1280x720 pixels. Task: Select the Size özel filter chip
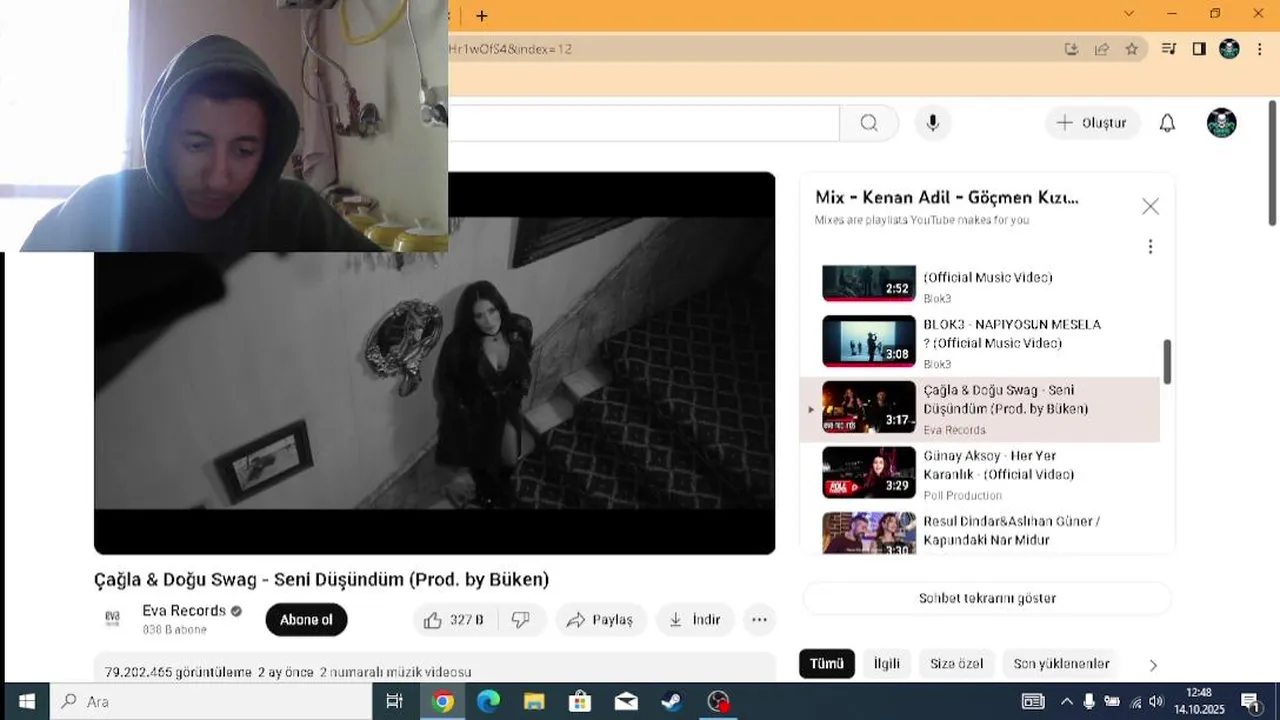pyautogui.click(x=956, y=664)
